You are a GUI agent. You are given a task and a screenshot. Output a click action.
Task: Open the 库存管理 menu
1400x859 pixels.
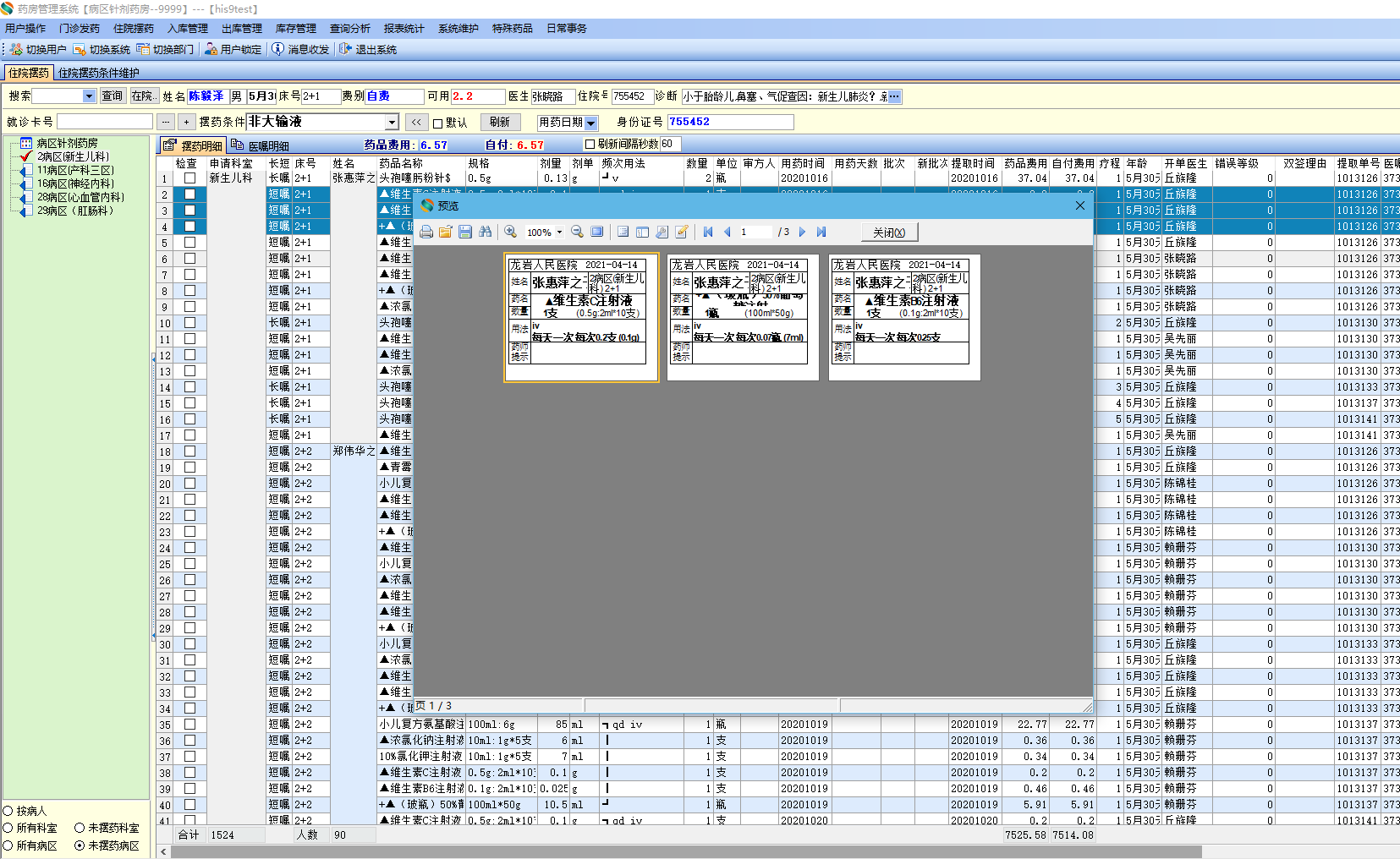295,29
